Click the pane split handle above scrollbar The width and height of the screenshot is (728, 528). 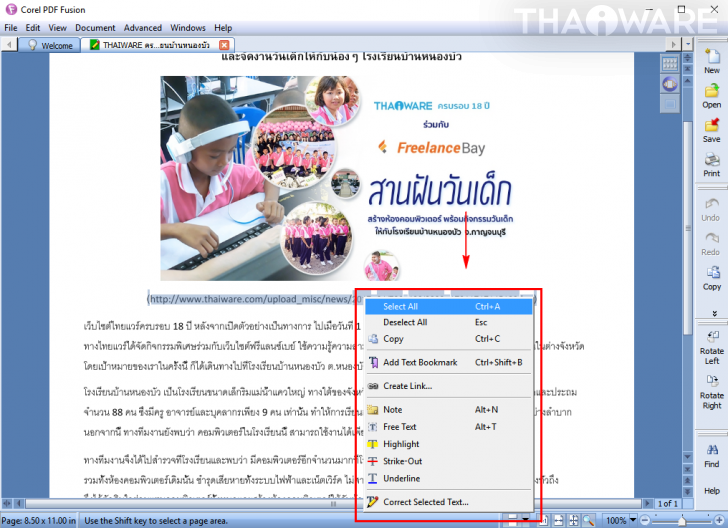pyautogui.click(x=688, y=57)
